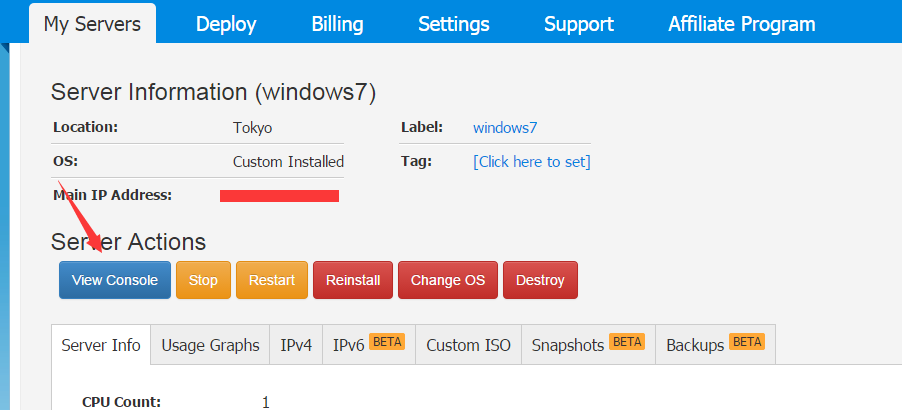
Task: View the Snapshots tab
Action: [x=587, y=345]
